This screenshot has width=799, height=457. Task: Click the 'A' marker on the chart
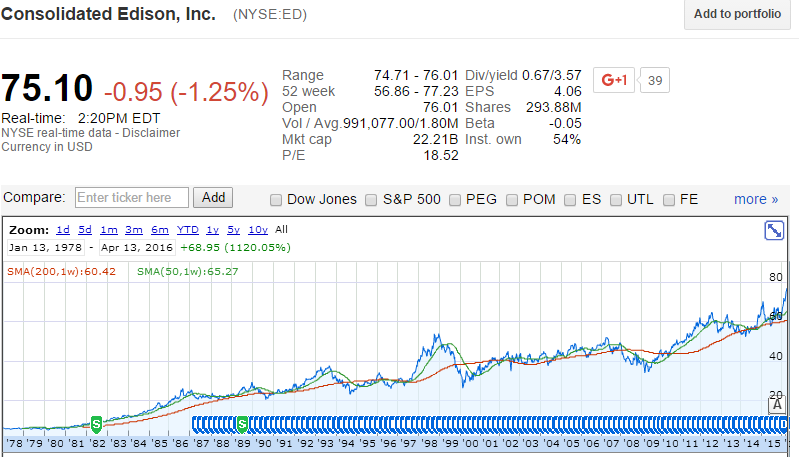[775, 405]
